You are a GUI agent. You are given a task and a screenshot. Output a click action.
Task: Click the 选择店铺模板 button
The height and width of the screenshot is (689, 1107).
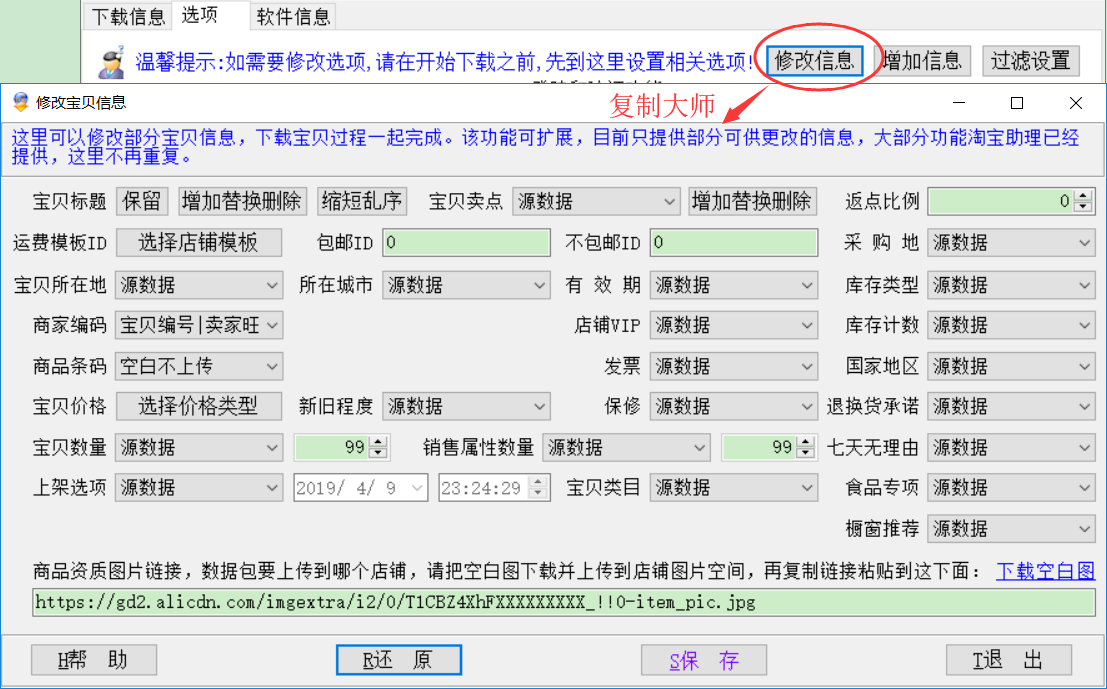click(x=198, y=242)
